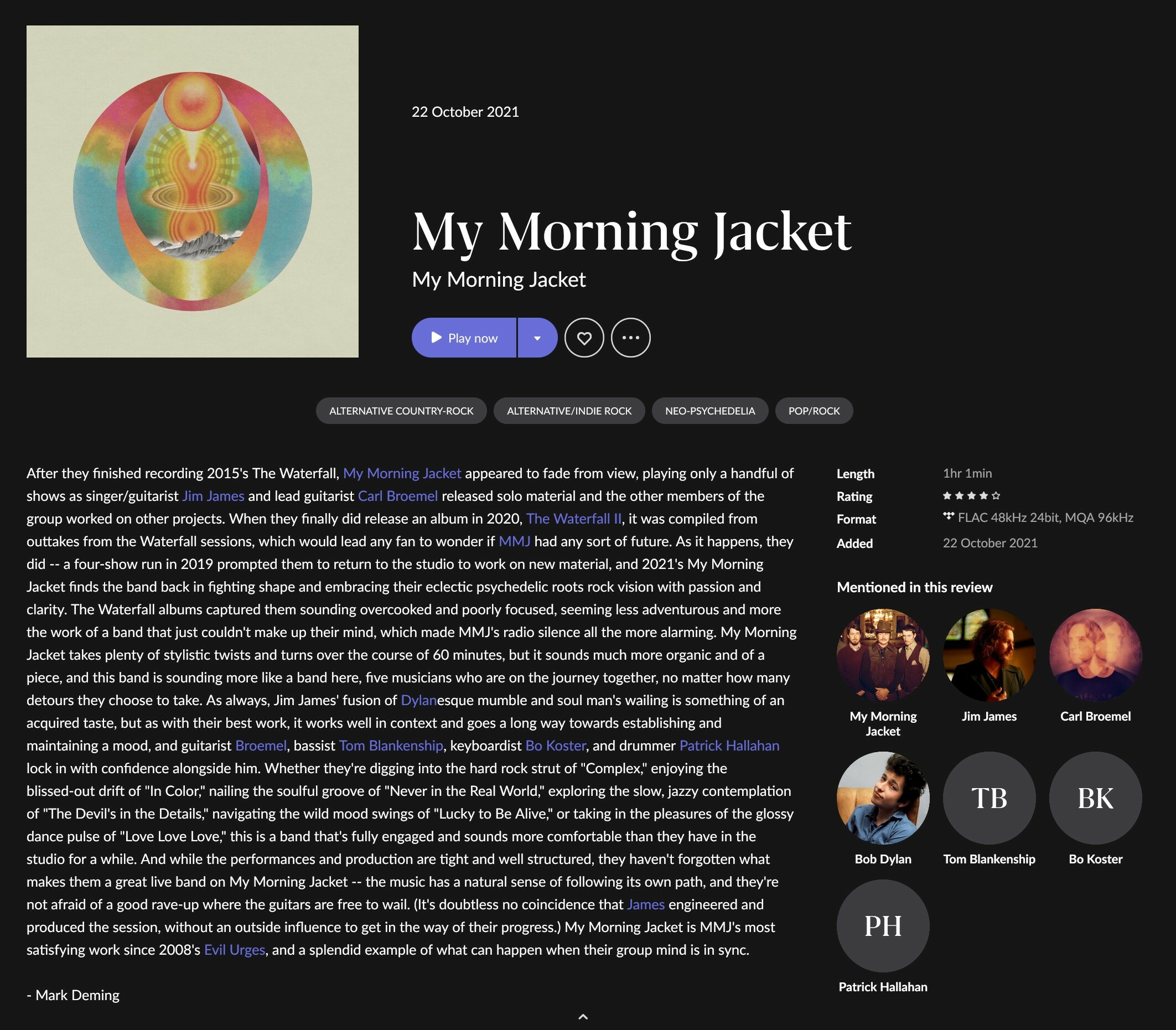The height and width of the screenshot is (1030, 1176).
Task: Click the Play now button
Action: (464, 338)
